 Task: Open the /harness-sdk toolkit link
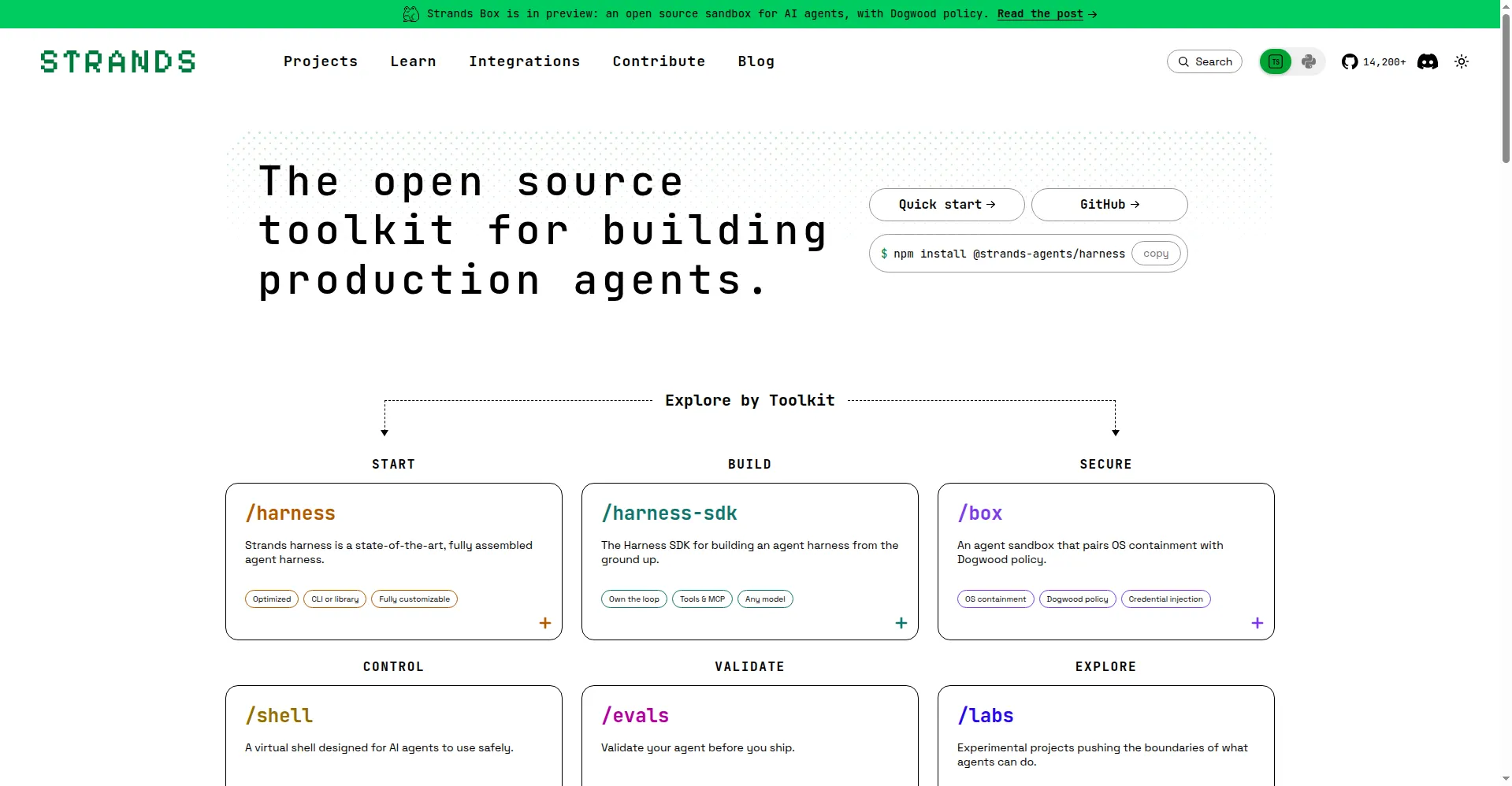point(669,513)
